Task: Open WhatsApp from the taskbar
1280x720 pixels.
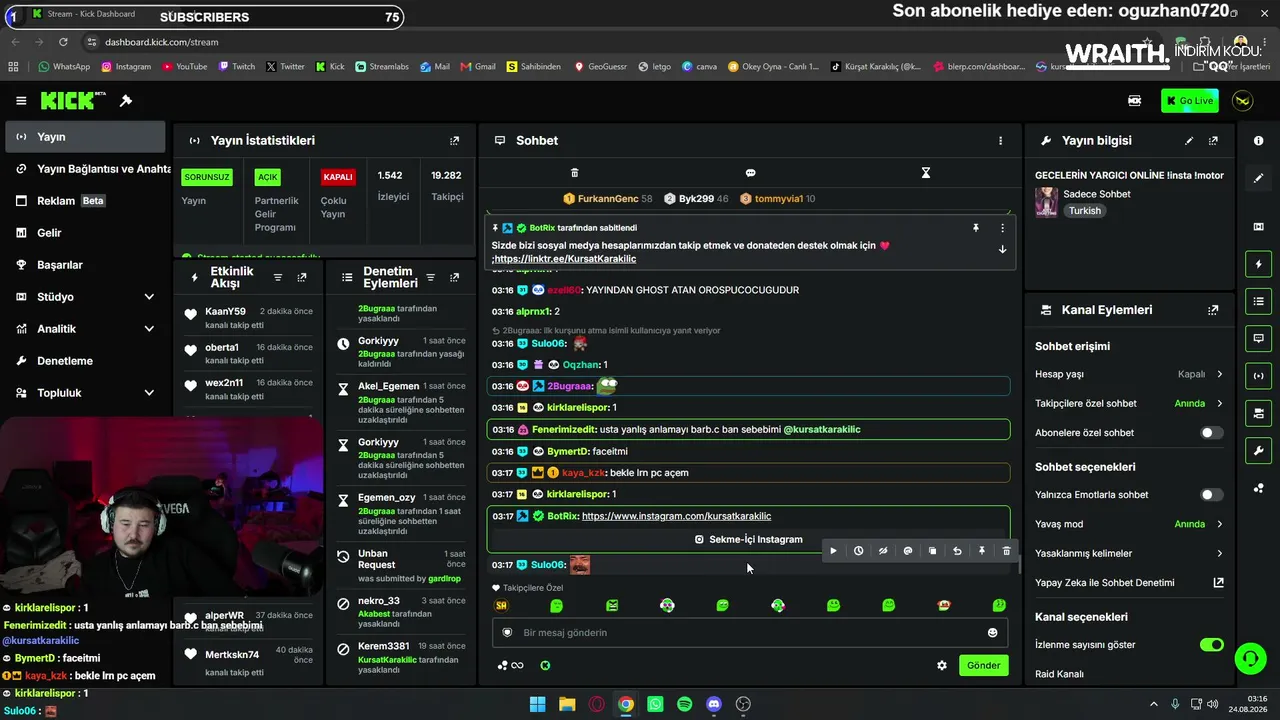Action: (655, 704)
